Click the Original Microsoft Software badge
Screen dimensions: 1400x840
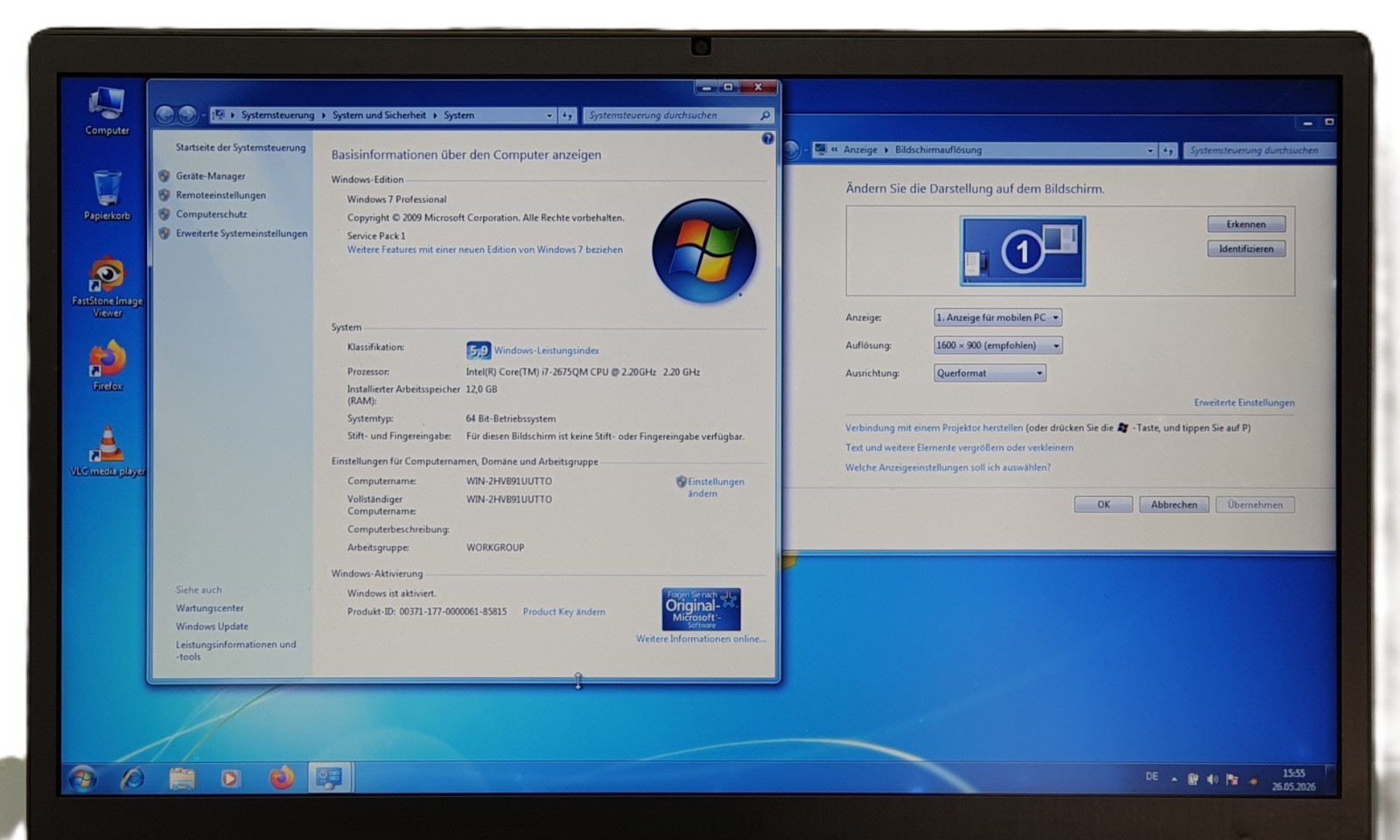click(701, 609)
